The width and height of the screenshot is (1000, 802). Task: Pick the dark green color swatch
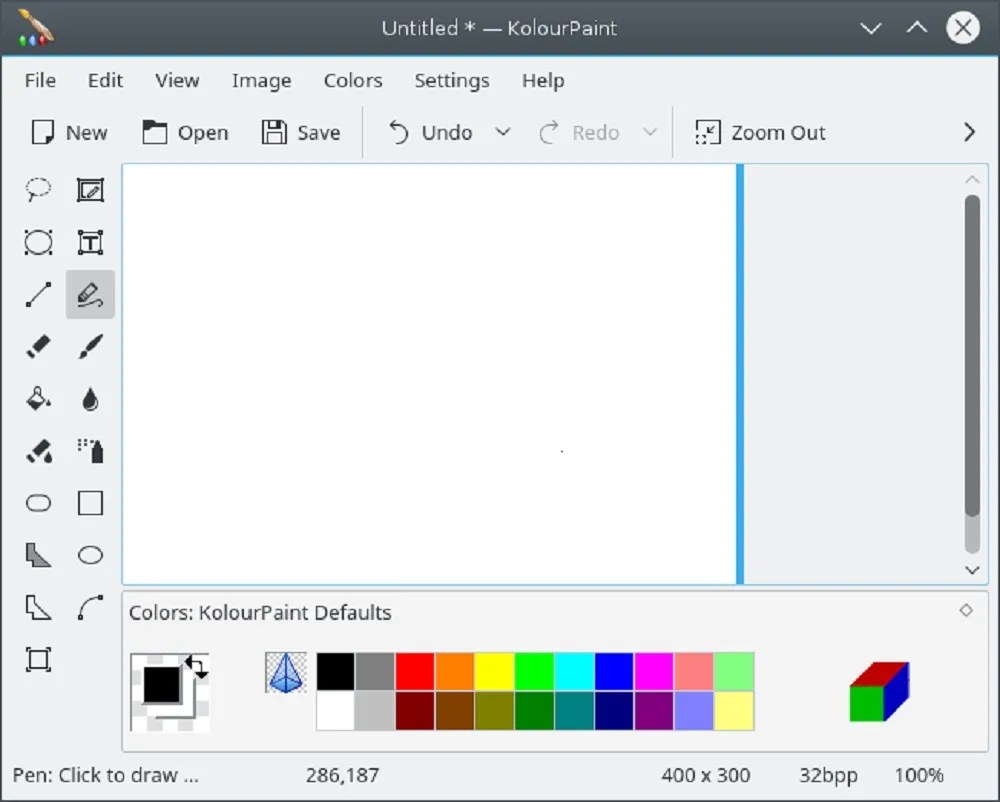click(534, 711)
